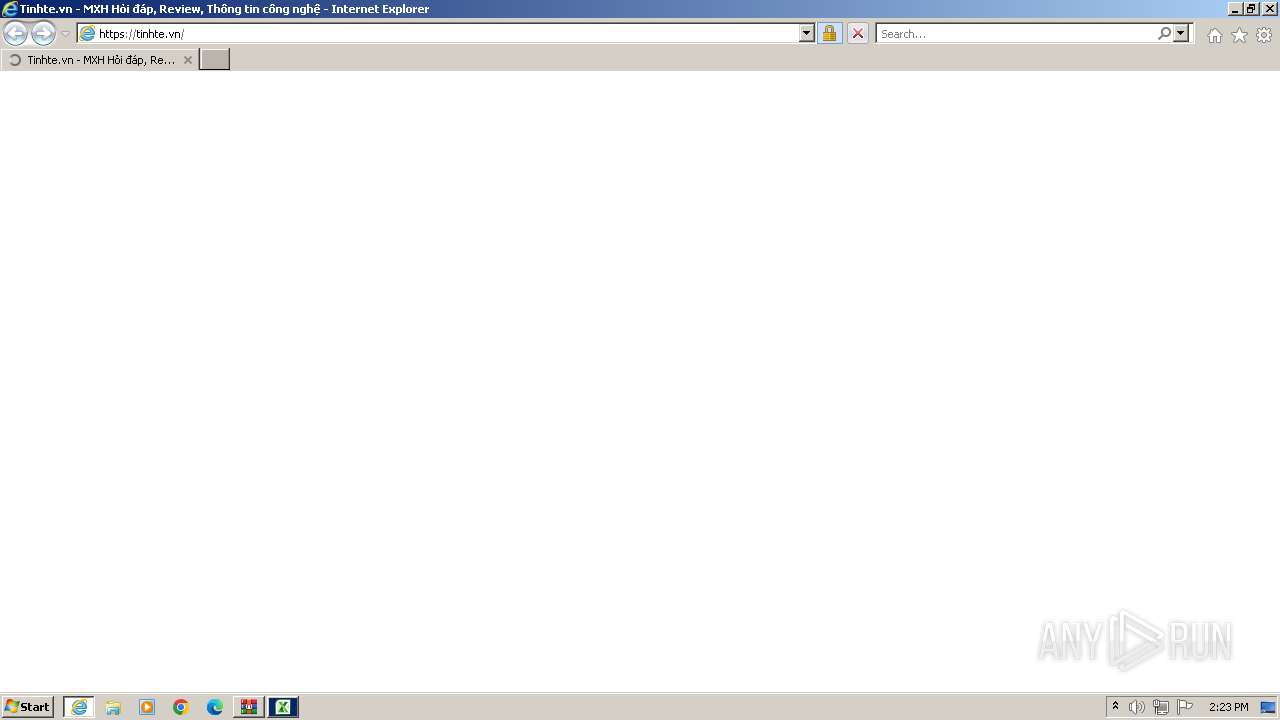The width and height of the screenshot is (1280, 720).
Task: Open Action Center flag icon
Action: click(x=1185, y=707)
